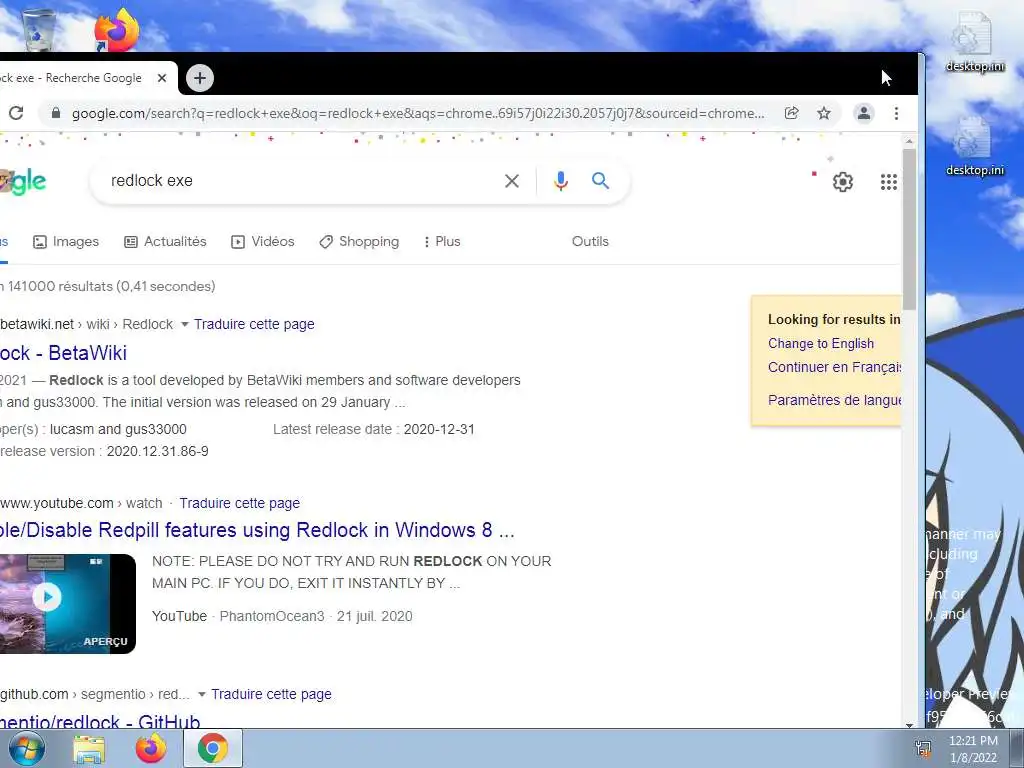Select the lower desktop.ini file icon
1024x768 pixels.
tap(974, 146)
